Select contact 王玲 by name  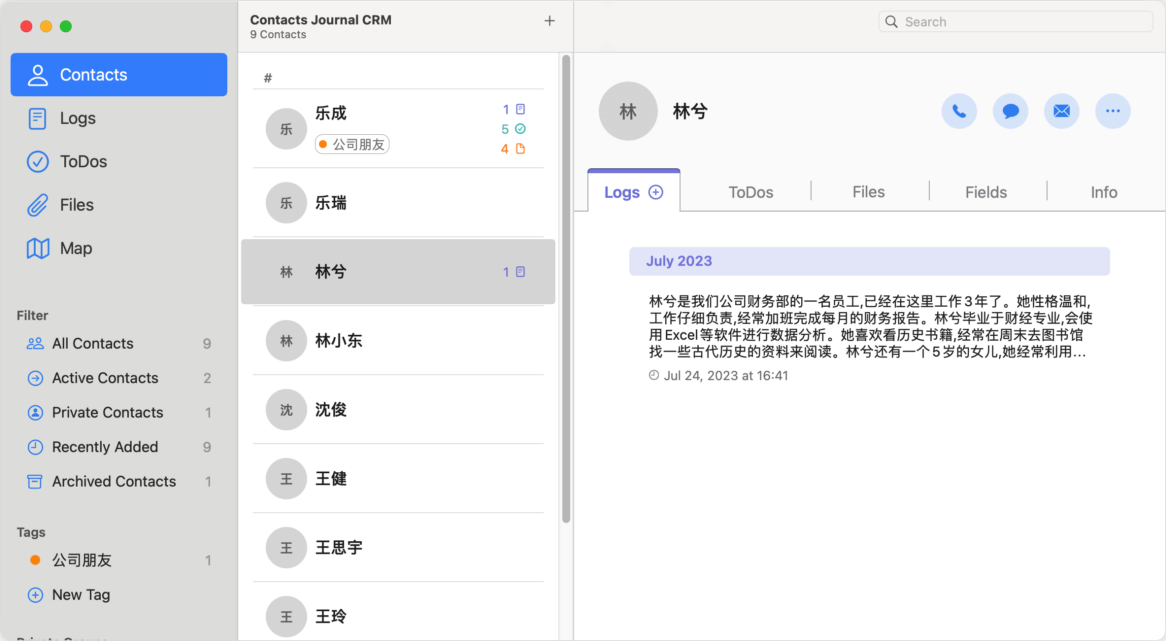tap(331, 616)
